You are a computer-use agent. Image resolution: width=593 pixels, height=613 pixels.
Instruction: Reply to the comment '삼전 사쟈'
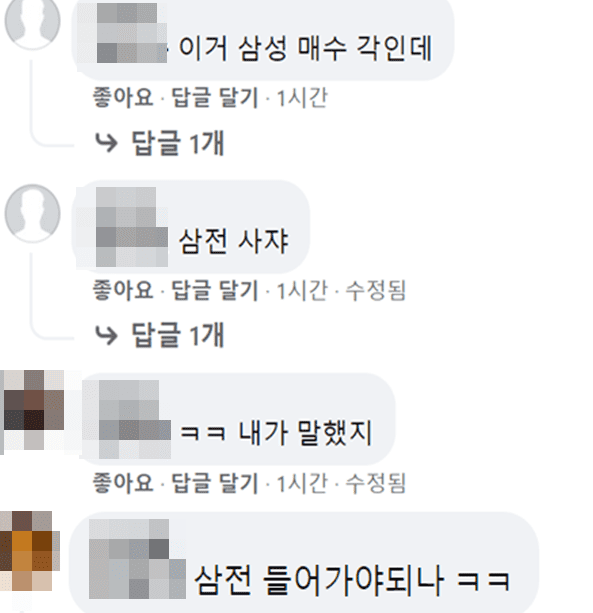(215, 290)
